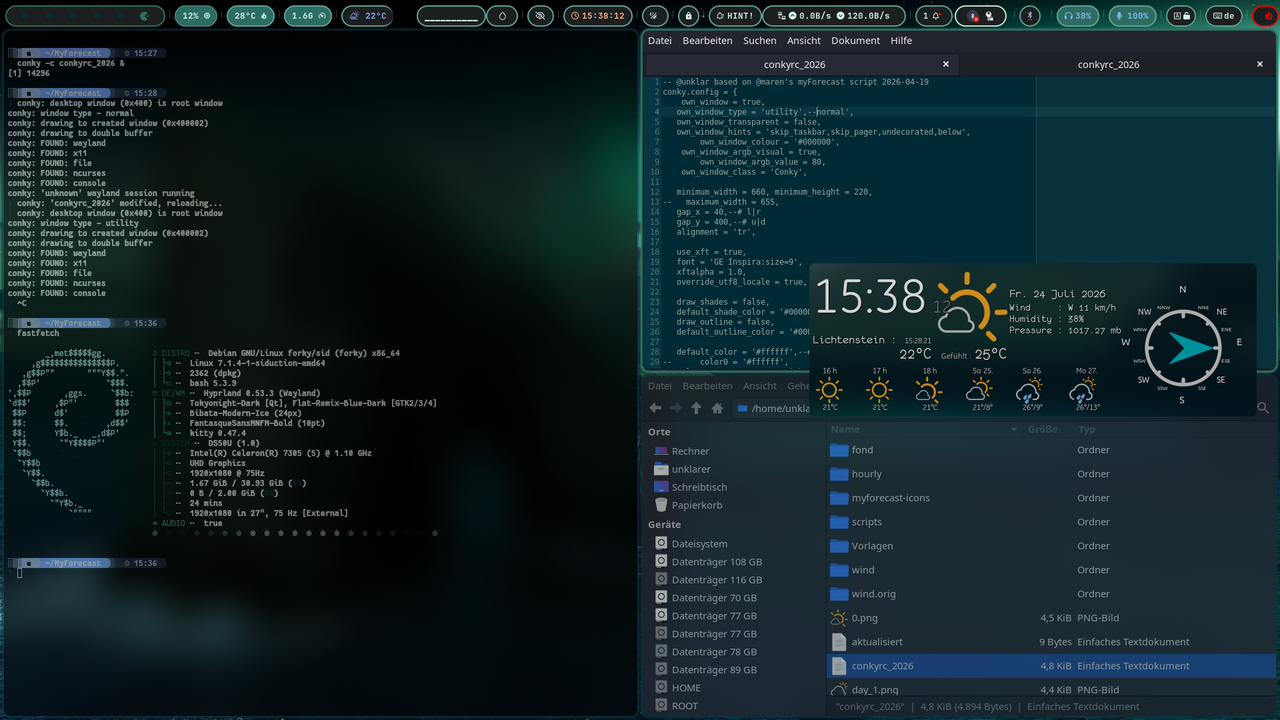
Task: Click the fastfetch command in the terminal
Action: 38,333
